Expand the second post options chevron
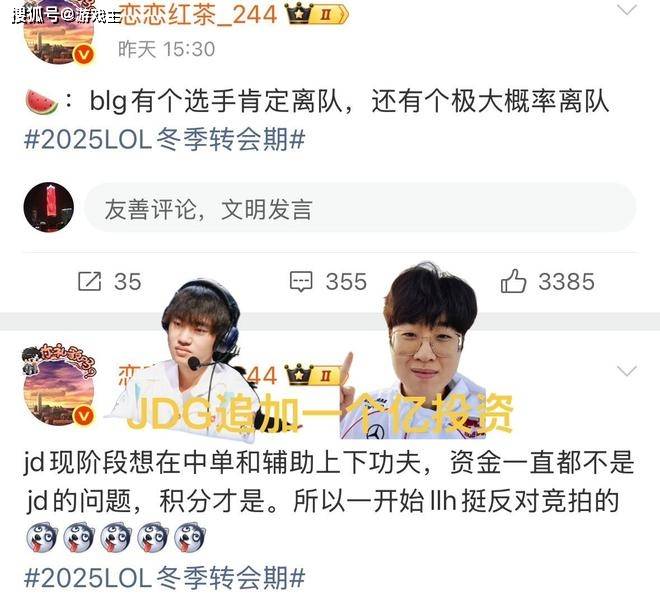Screen dimensions: 660x604 tap(627, 371)
